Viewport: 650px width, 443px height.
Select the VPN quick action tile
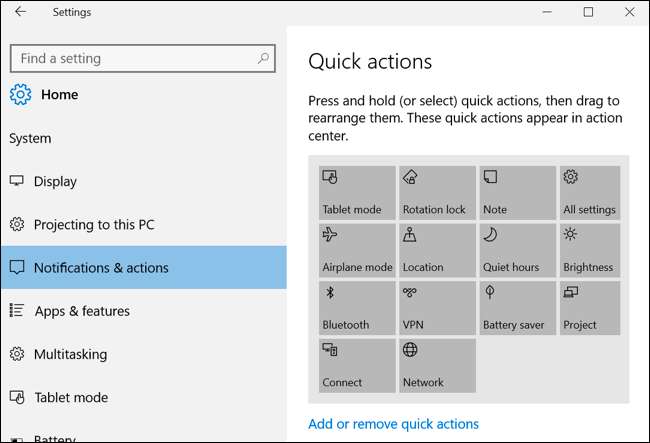[437, 307]
